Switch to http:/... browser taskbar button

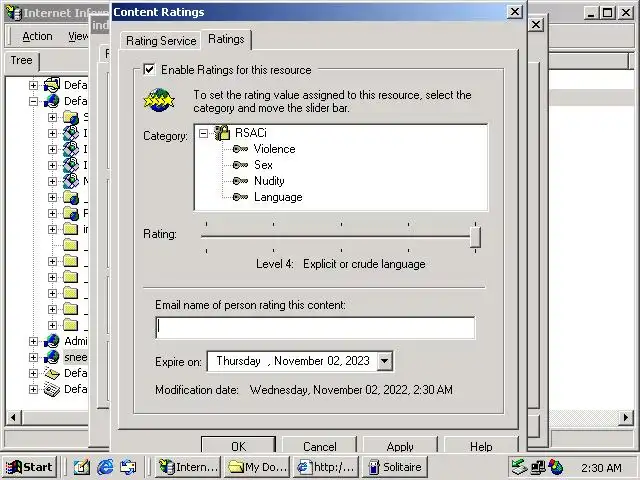point(326,467)
